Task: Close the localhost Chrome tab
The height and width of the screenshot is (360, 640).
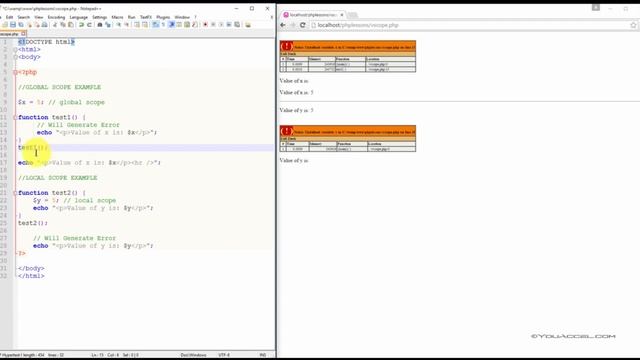Action: (x=342, y=15)
